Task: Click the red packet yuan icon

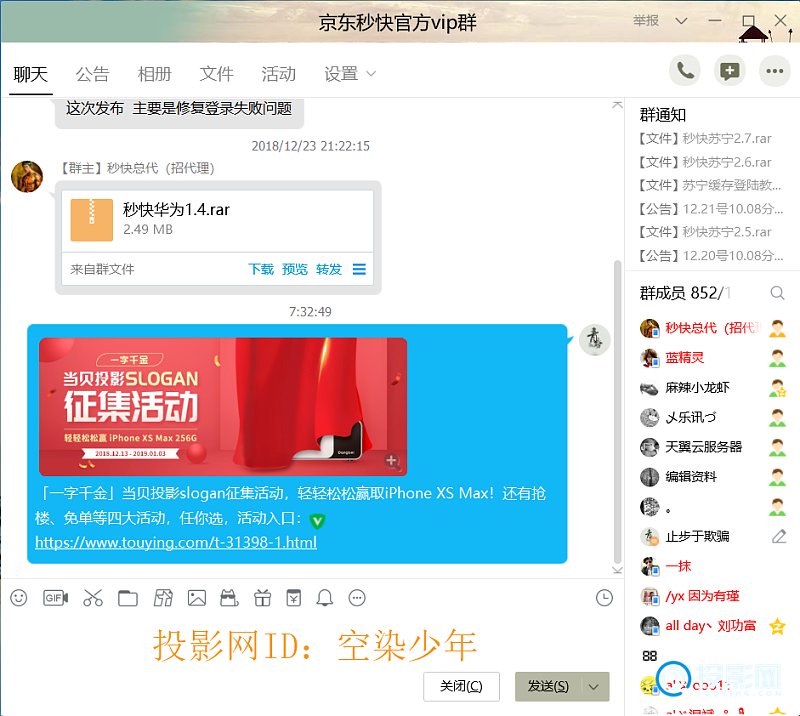Action: click(293, 598)
